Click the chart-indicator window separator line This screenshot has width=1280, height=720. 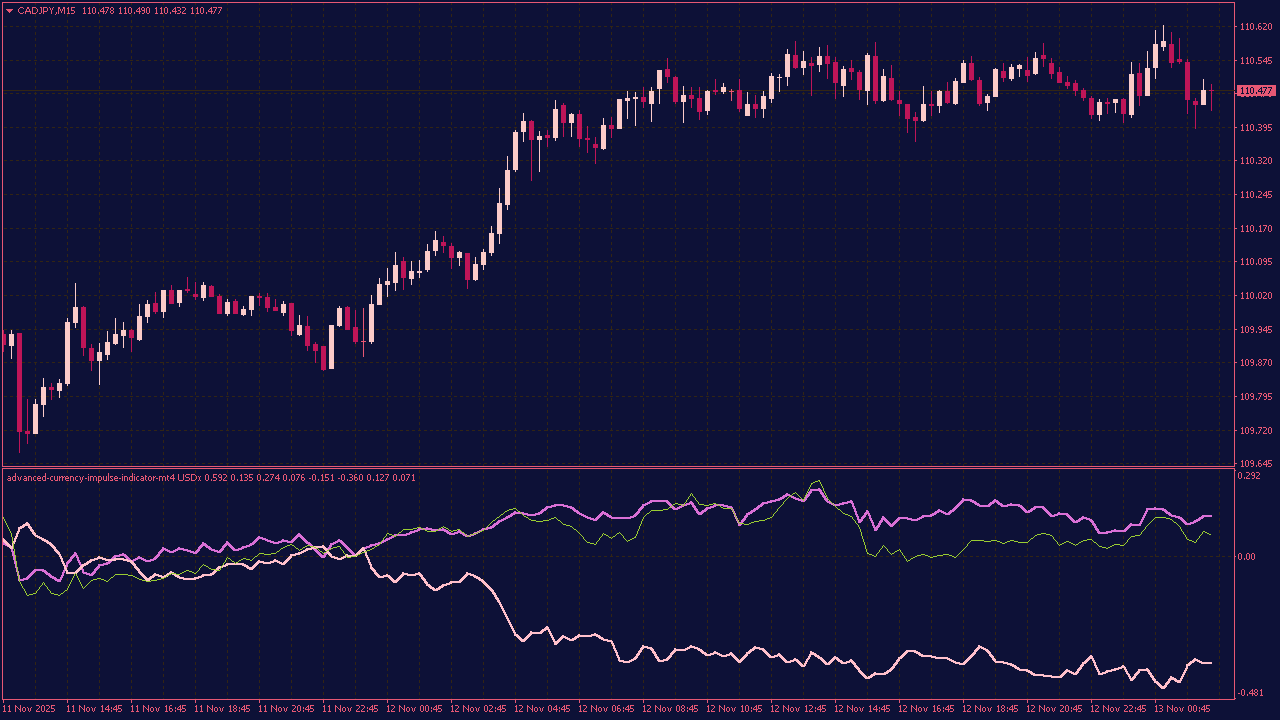[x=640, y=468]
